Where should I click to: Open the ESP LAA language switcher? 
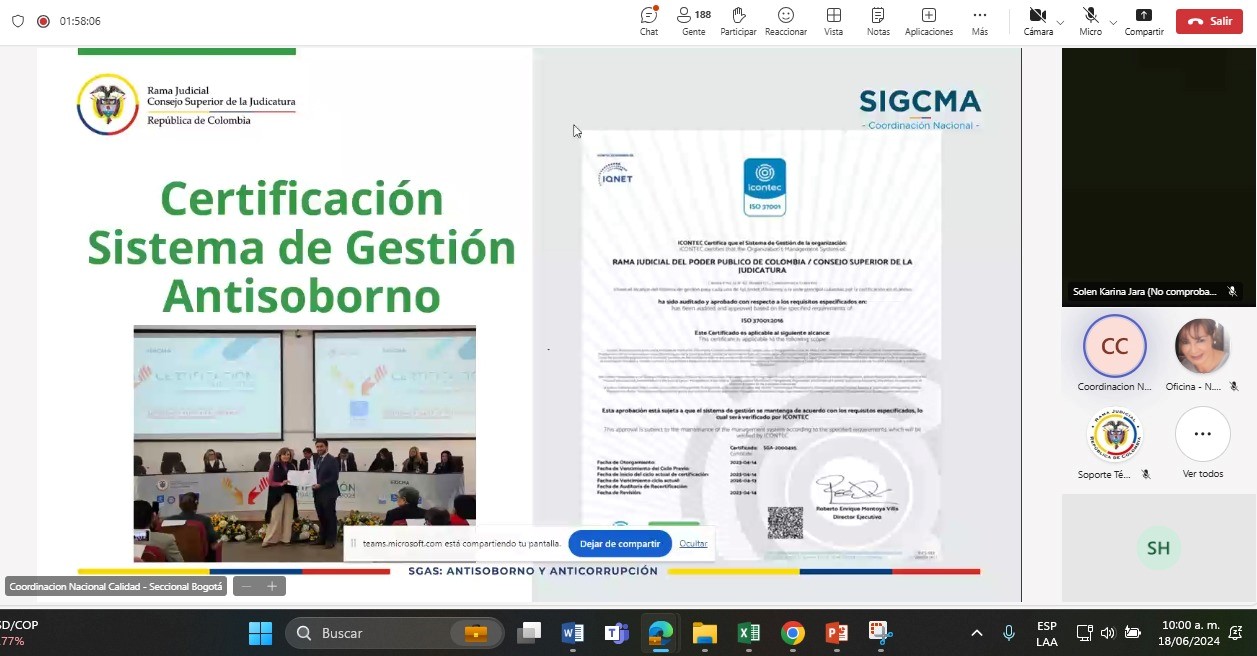coord(1047,633)
